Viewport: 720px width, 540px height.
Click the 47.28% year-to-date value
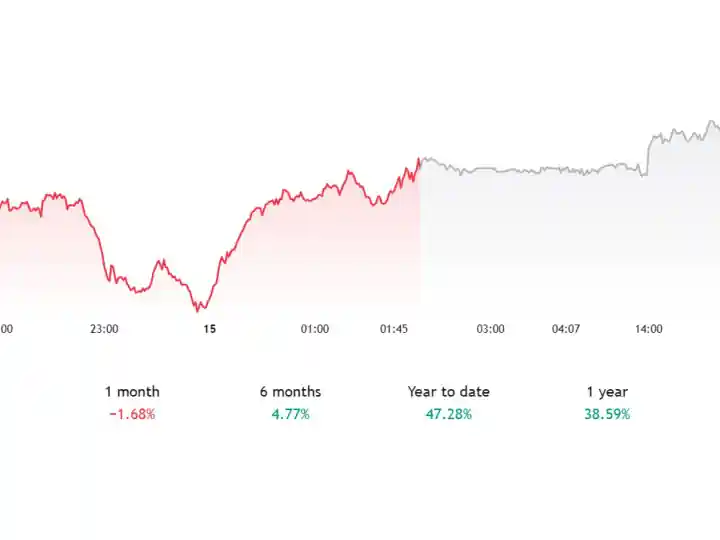coord(449,414)
